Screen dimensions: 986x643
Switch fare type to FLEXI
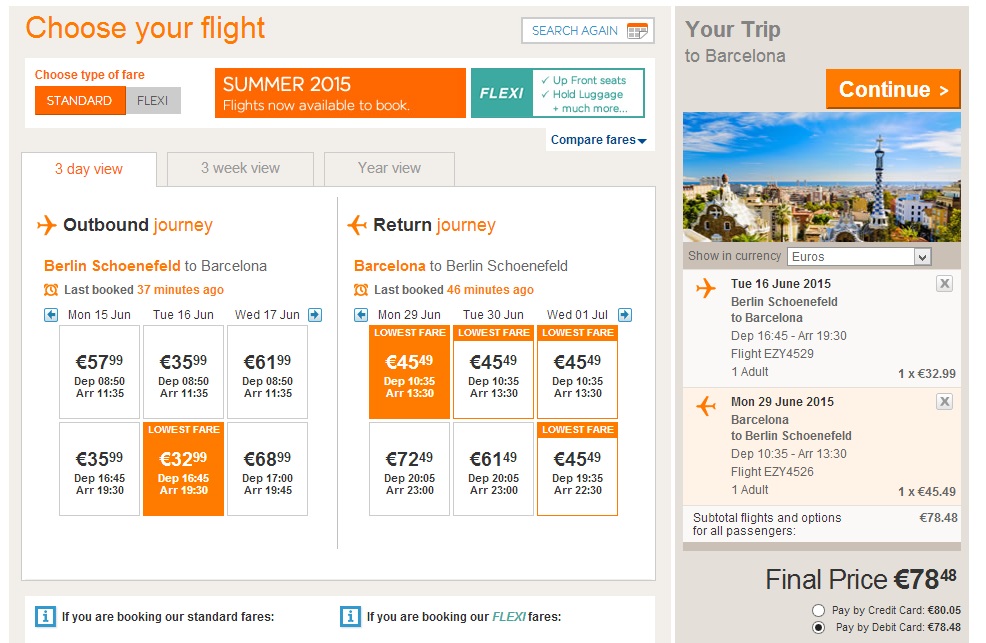153,101
